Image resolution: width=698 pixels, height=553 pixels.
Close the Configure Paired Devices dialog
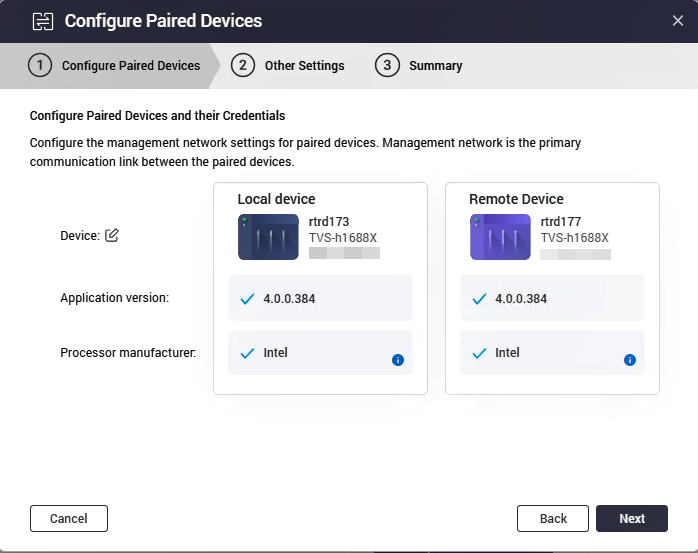(677, 20)
